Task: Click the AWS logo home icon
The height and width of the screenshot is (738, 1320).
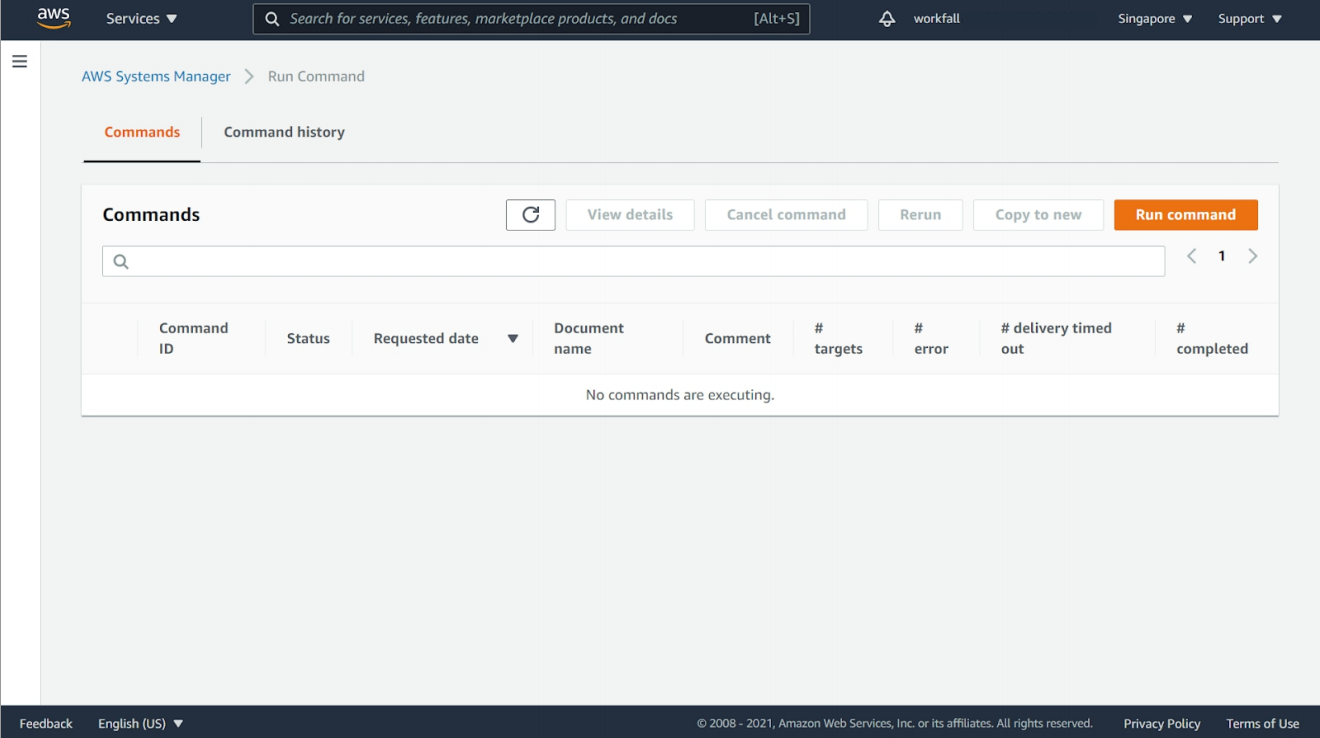Action: click(53, 18)
